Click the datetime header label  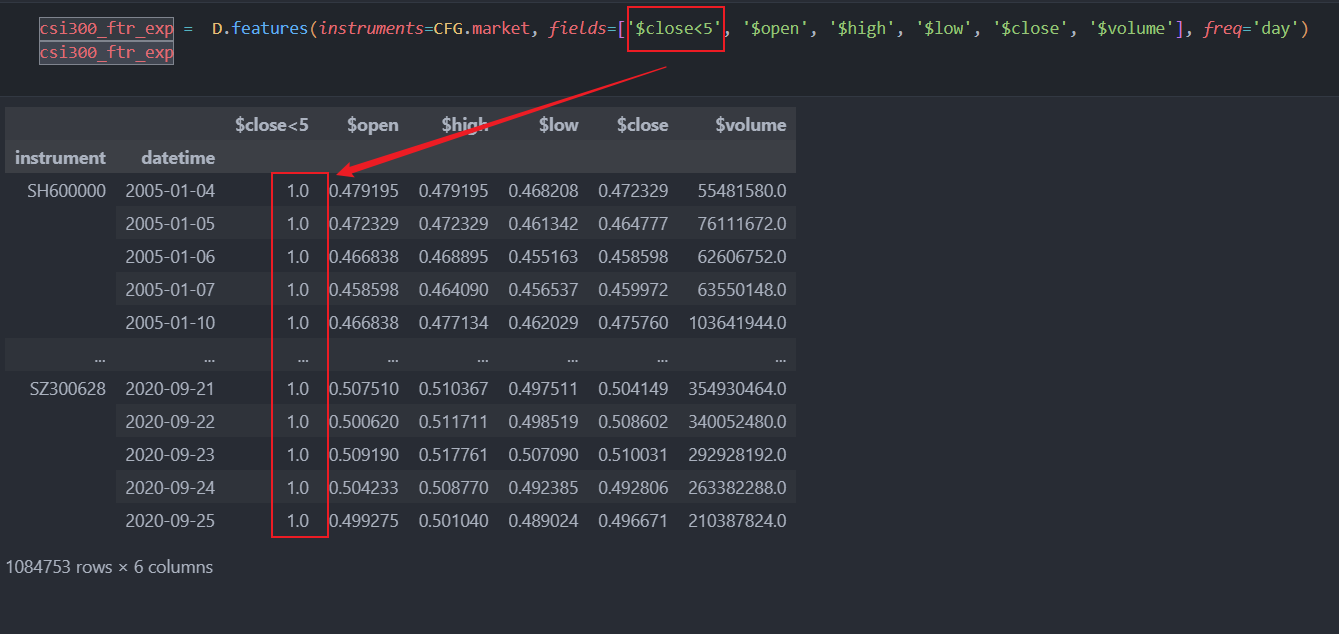178,157
